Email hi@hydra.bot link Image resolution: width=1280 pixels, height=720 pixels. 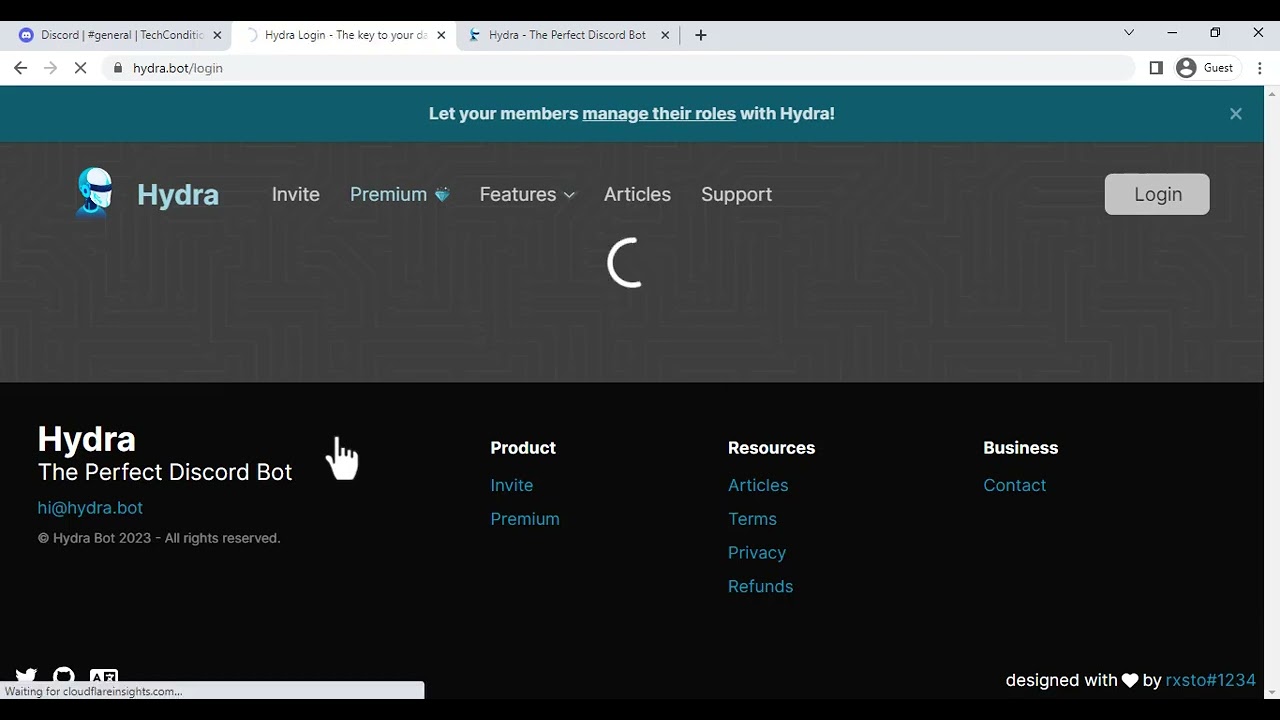[90, 508]
